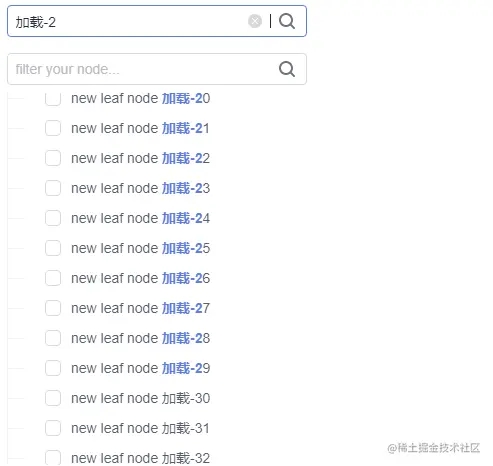Click the new leaf node 加载-31 label
Viewport: 493px width, 466px height.
(x=140, y=428)
